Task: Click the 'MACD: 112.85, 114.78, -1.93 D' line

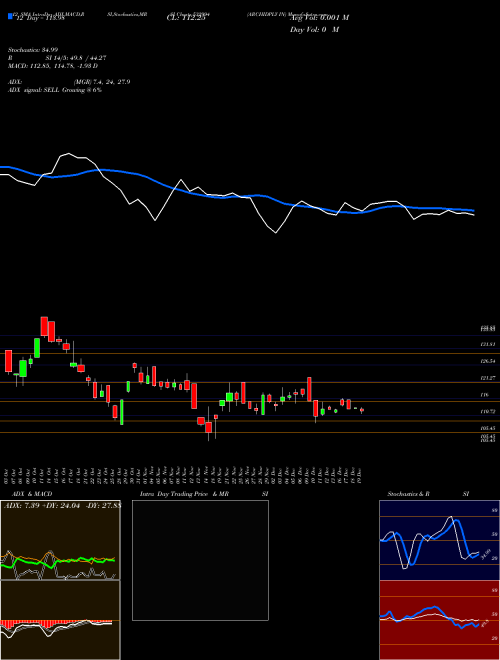Action: [53, 66]
